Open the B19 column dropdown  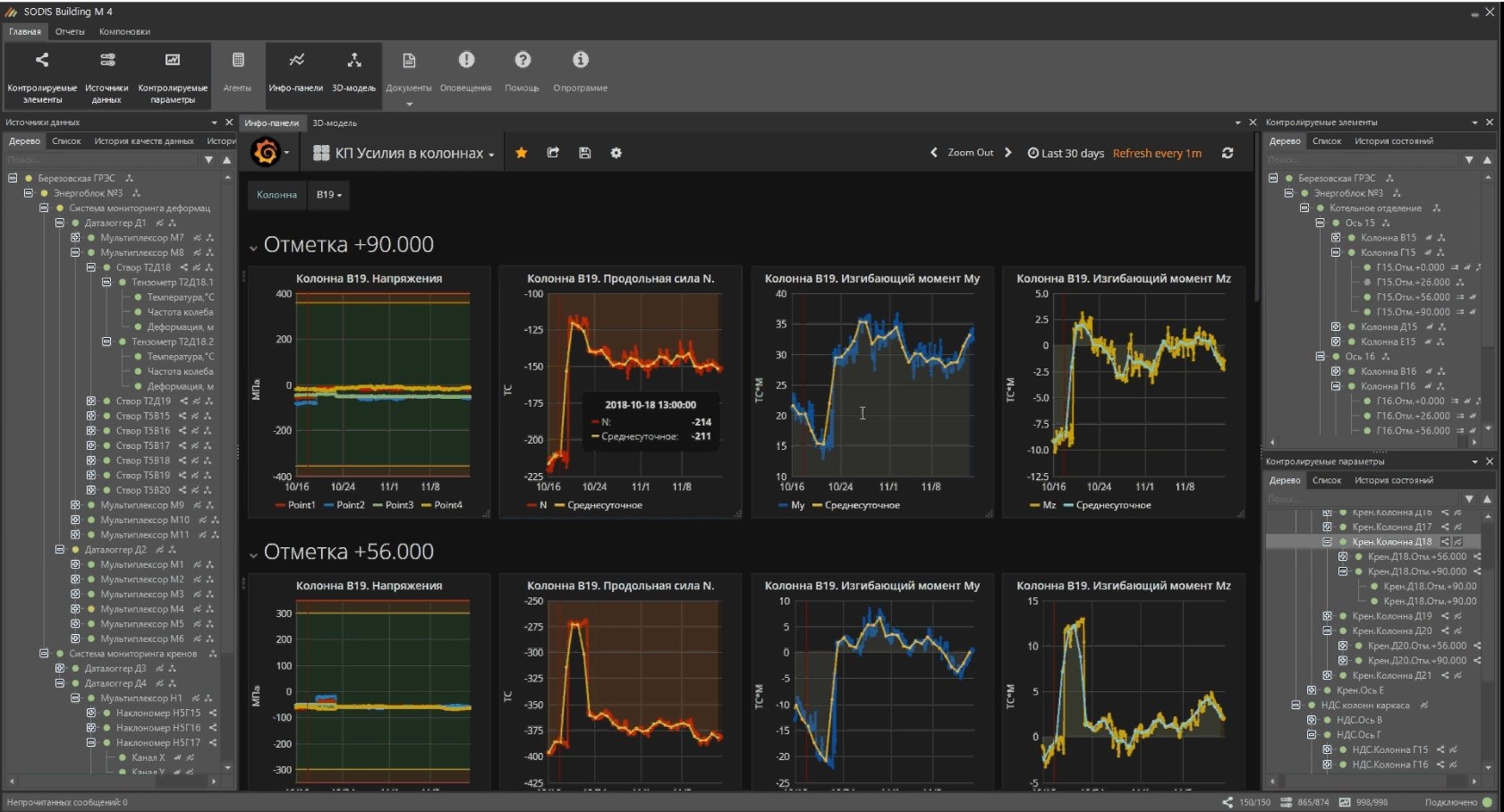[328, 195]
